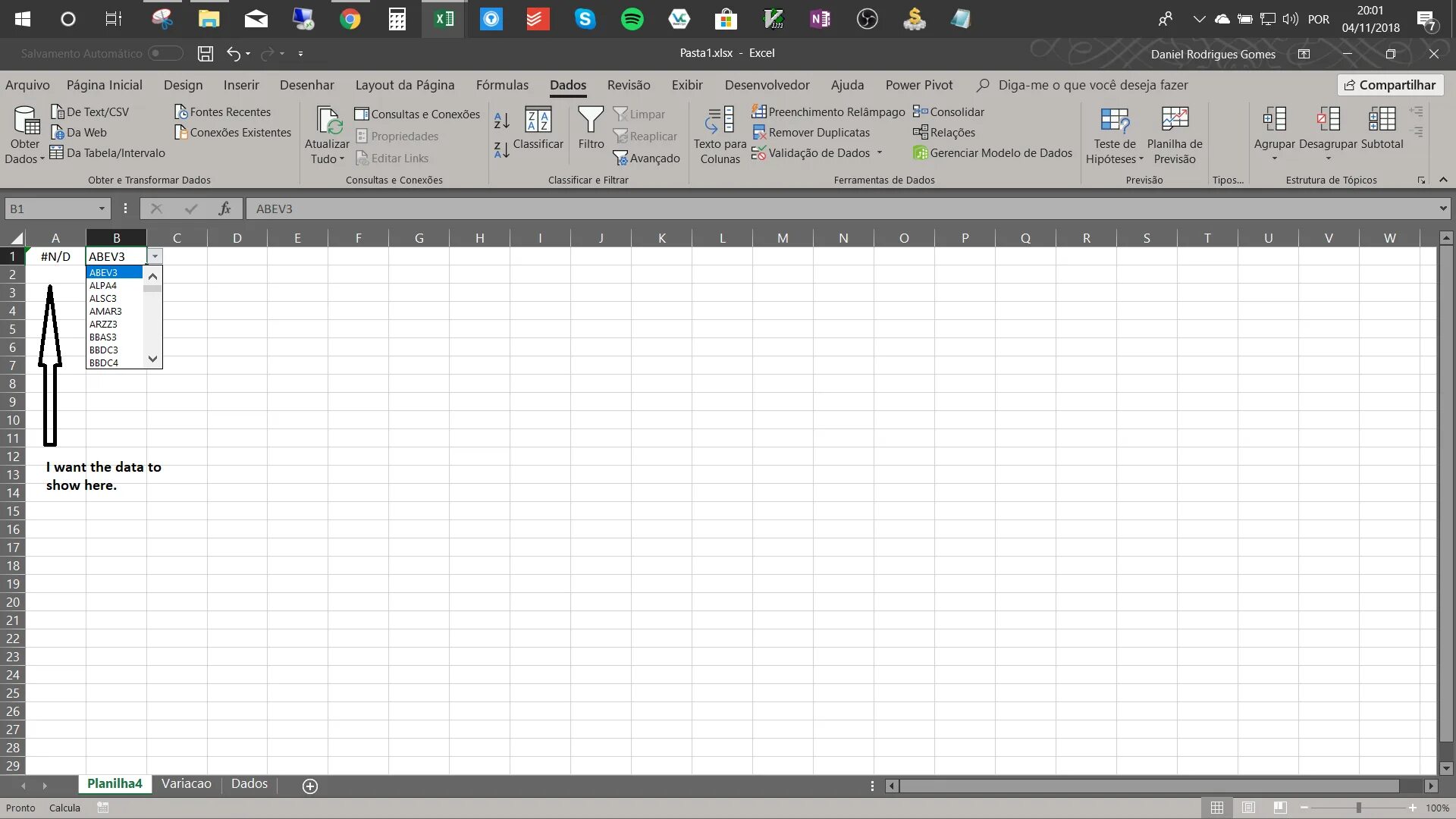Viewport: 1456px width, 819px height.
Task: Open the Name Box dropdown arrow
Action: [x=102, y=209]
